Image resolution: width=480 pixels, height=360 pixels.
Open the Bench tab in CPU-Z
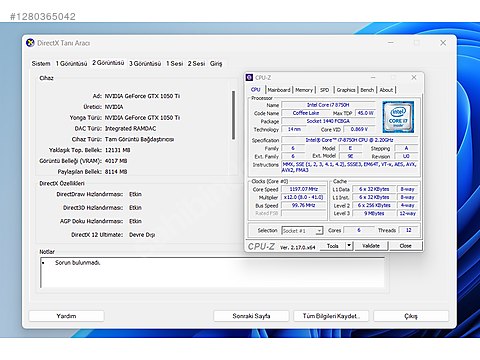[367, 90]
